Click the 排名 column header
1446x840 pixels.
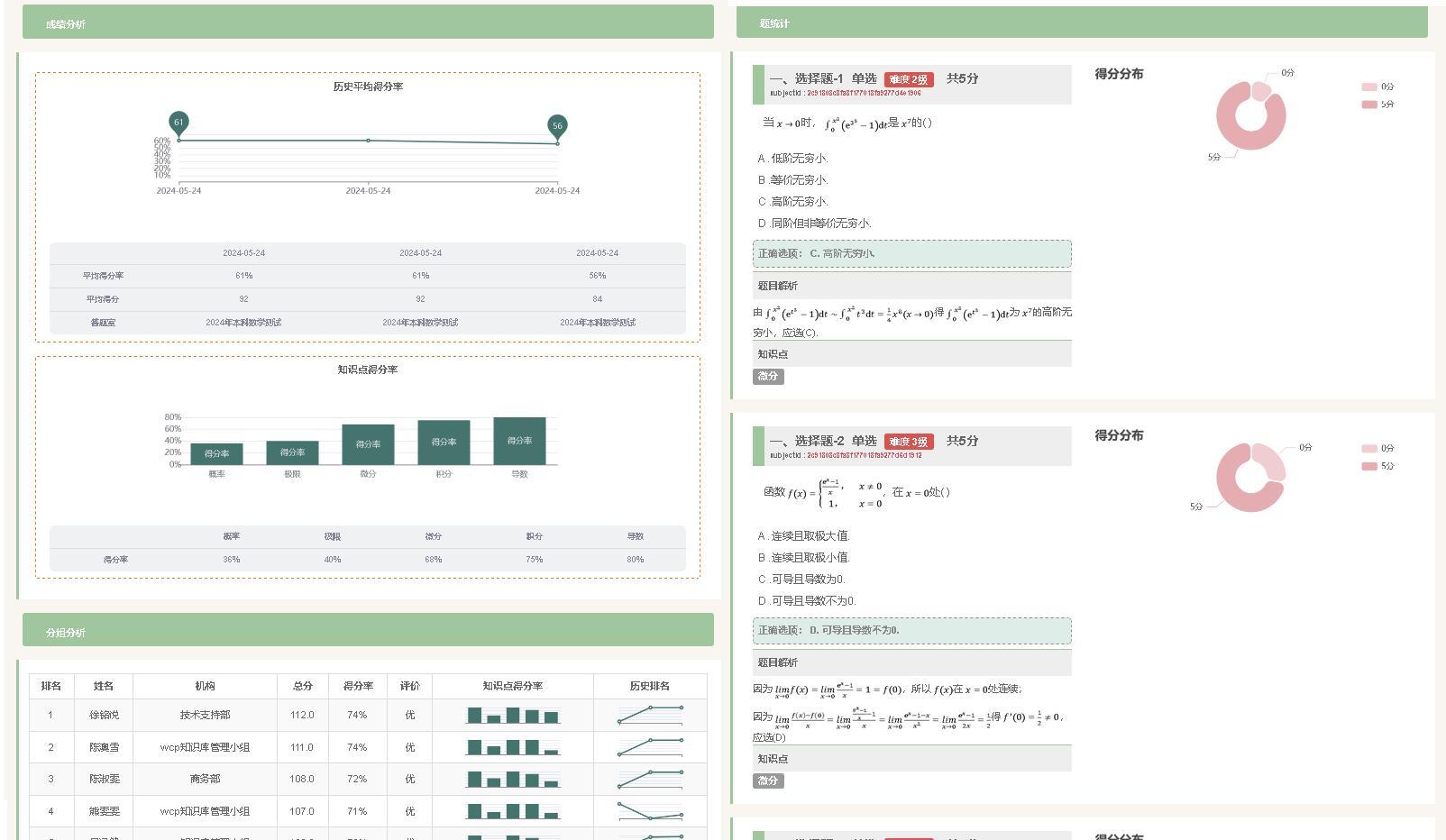click(51, 686)
